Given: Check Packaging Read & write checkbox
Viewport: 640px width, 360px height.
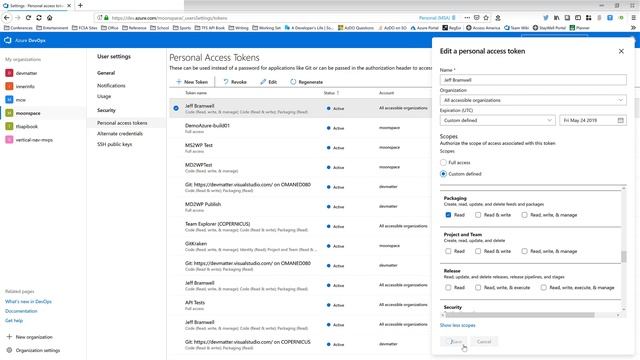Looking at the screenshot, I should [478, 215].
